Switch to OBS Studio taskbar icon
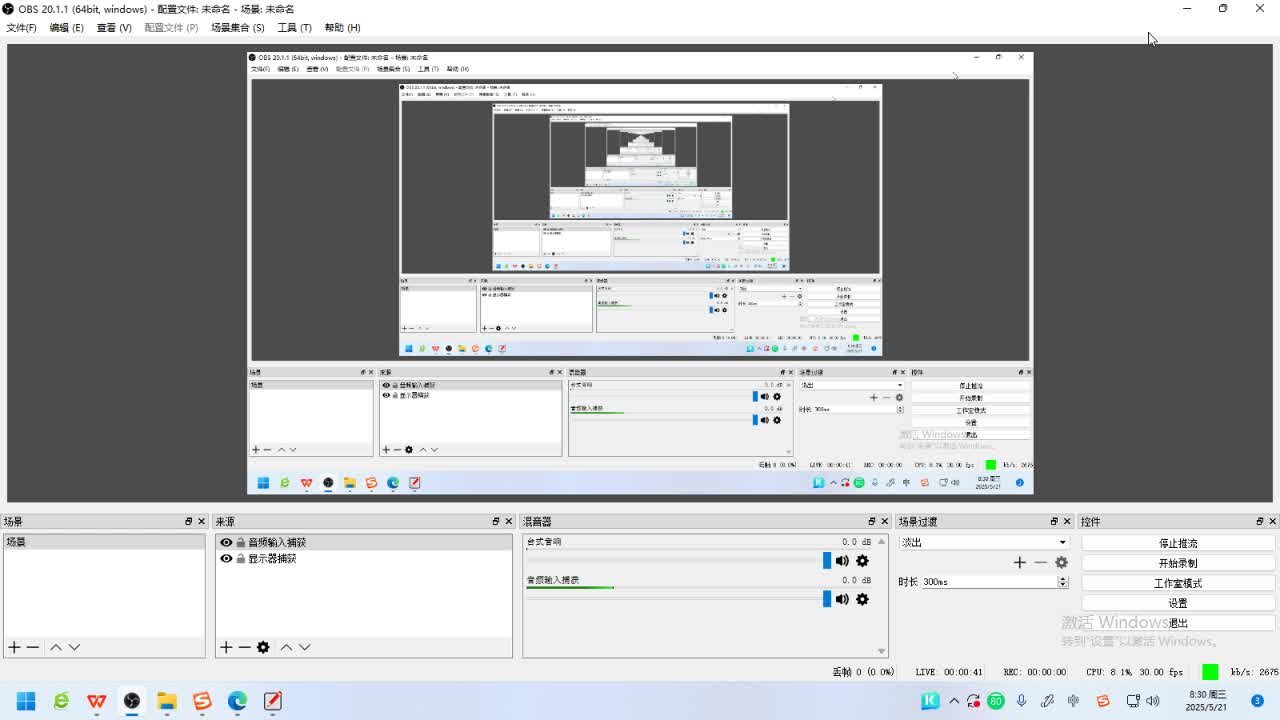Image resolution: width=1280 pixels, height=720 pixels. (131, 701)
